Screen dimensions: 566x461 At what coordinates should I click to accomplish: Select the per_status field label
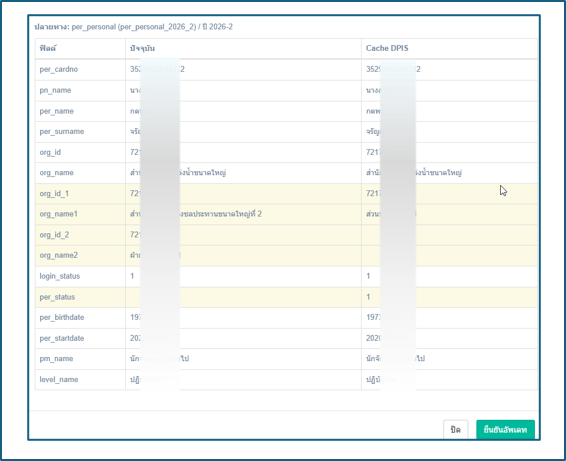click(57, 297)
